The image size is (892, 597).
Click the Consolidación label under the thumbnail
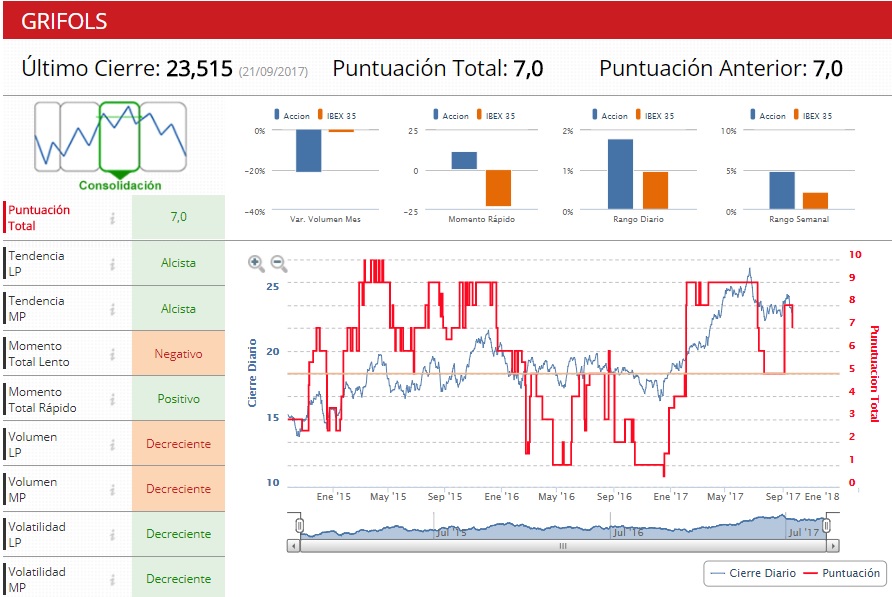(x=120, y=186)
